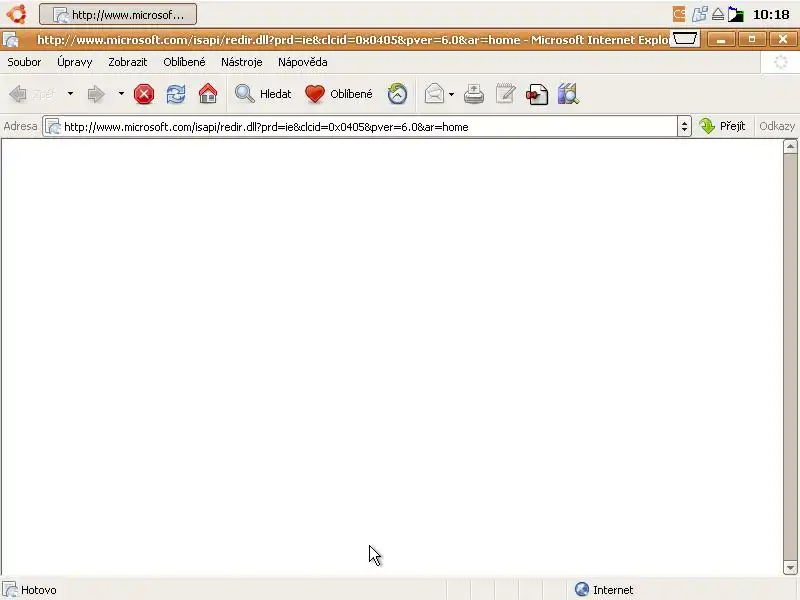Open the Úpravy menu

74,62
